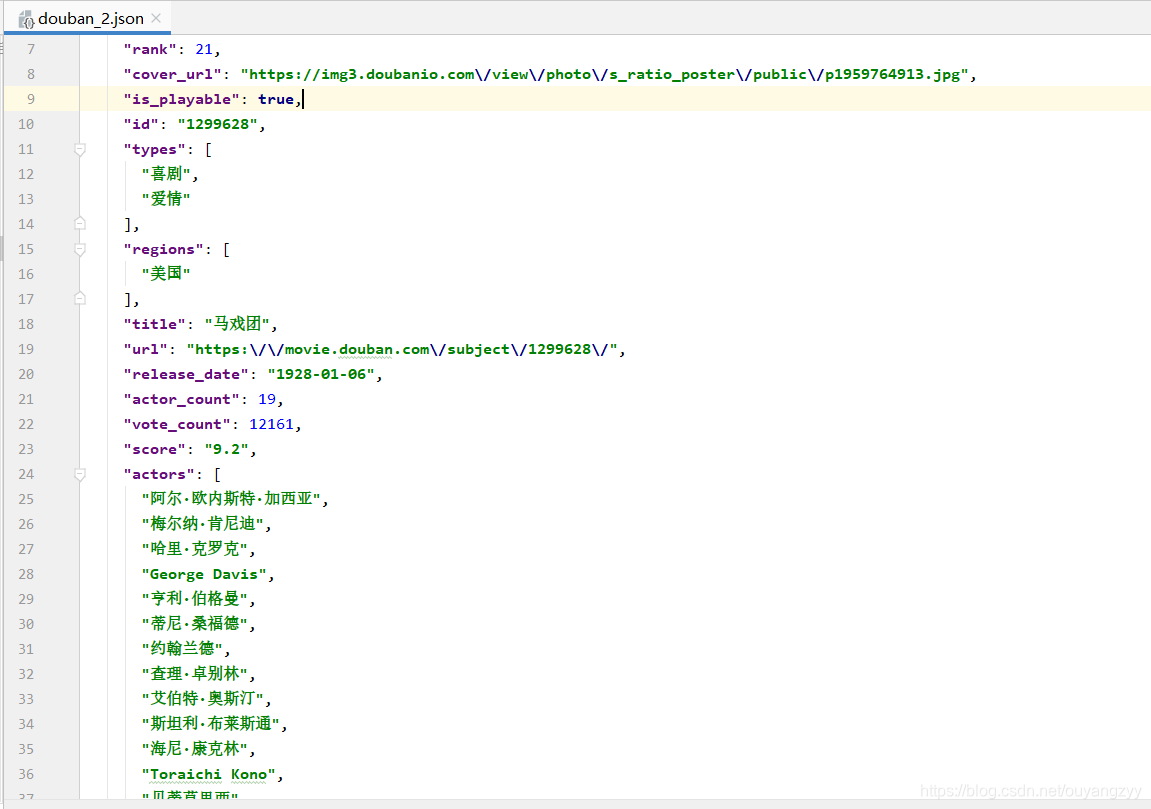
Task: Click the rank value 21
Action: (203, 49)
